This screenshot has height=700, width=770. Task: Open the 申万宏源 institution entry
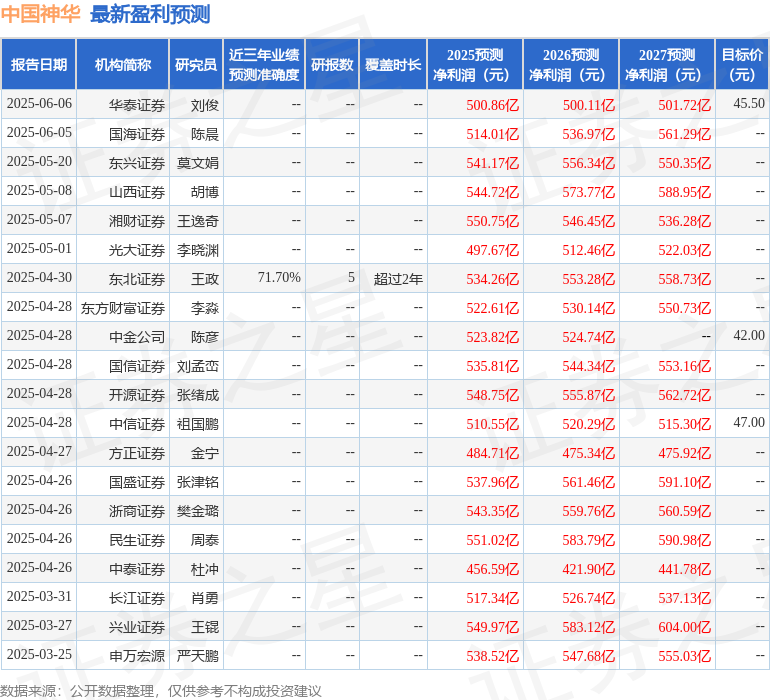click(x=137, y=656)
